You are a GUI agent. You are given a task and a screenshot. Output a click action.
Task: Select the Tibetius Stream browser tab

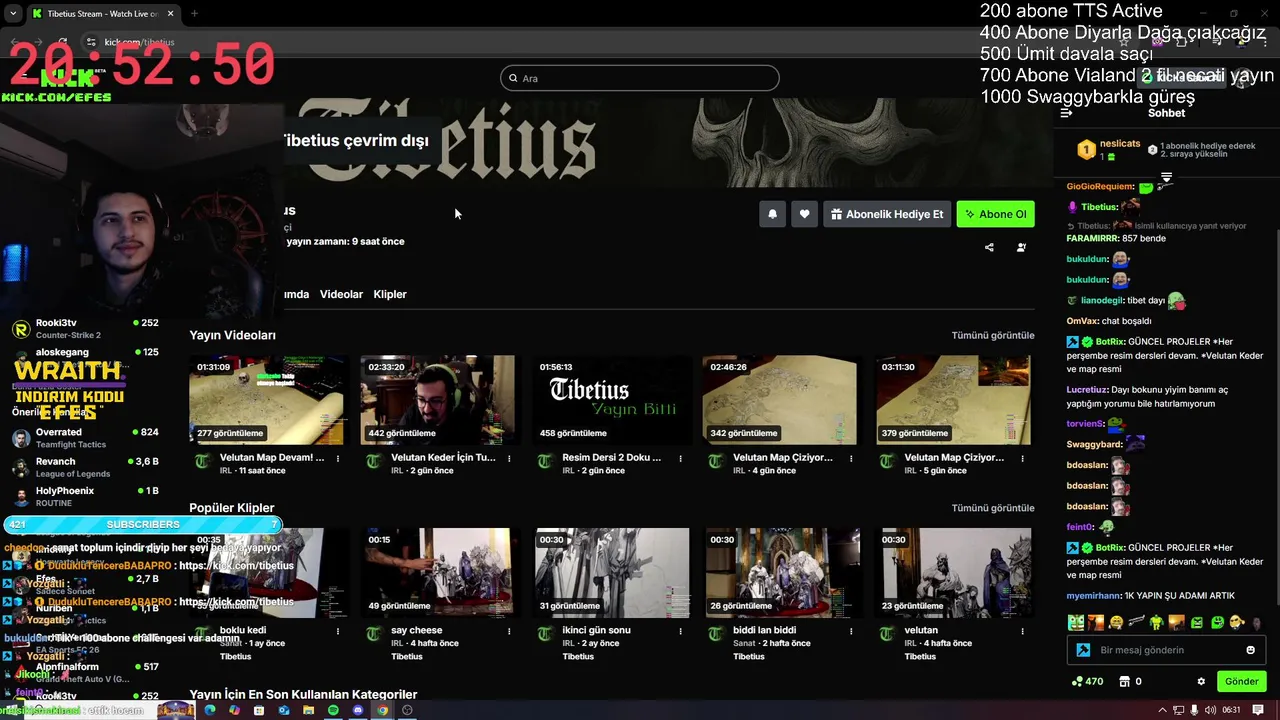(x=102, y=13)
